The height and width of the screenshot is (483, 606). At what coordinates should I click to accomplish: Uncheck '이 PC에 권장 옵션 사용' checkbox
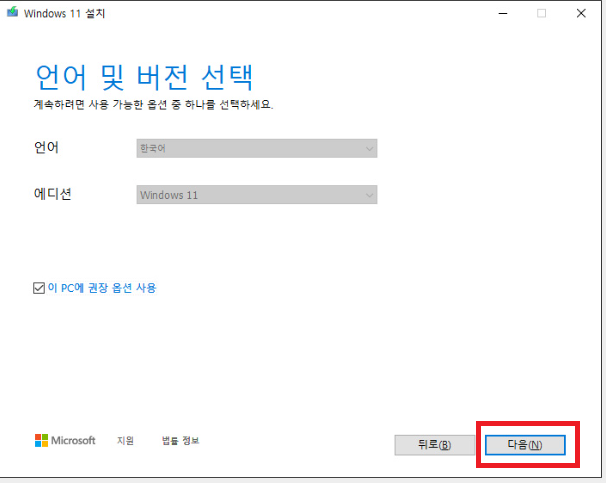pyautogui.click(x=39, y=288)
